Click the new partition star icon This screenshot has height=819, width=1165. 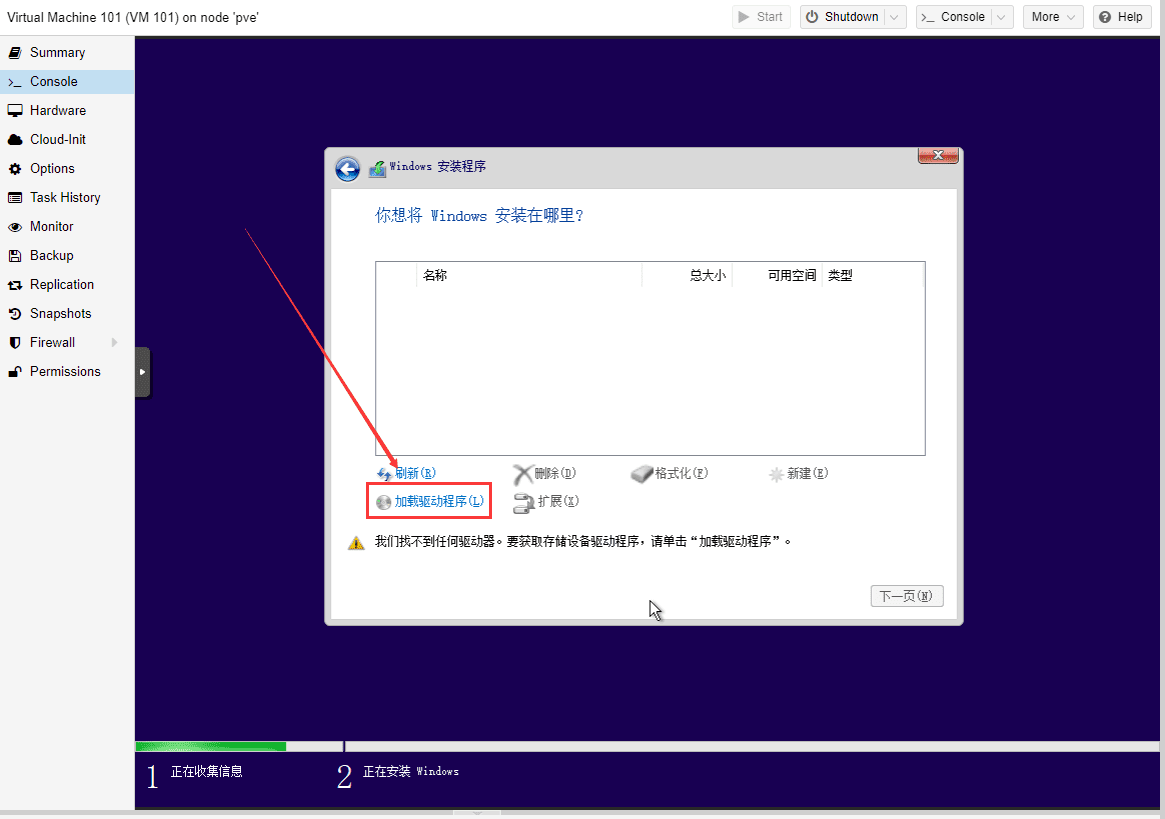(776, 474)
